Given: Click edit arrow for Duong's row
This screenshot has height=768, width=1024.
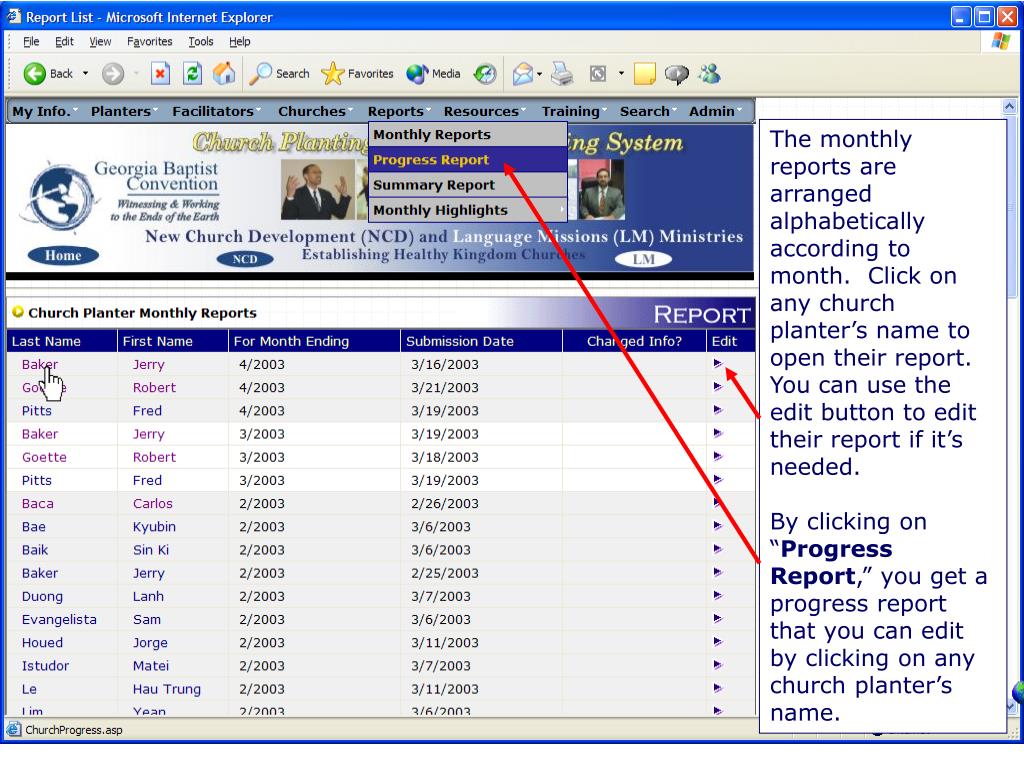Looking at the screenshot, I should (718, 596).
